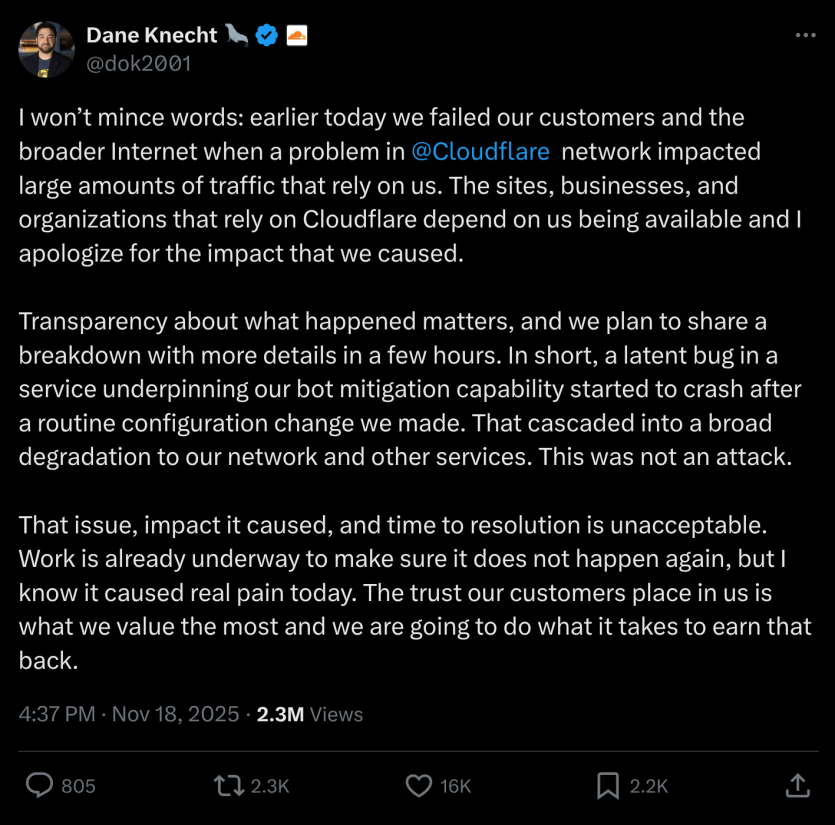Viewport: 835px width, 825px height.
Task: Click the Cloudflare logo emoji in the display name
Action: [297, 34]
